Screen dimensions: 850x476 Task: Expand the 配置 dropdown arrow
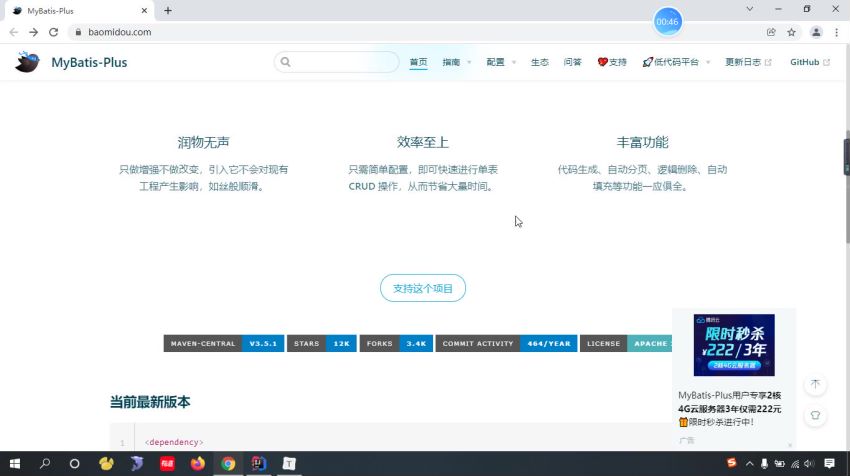pyautogui.click(x=514, y=62)
